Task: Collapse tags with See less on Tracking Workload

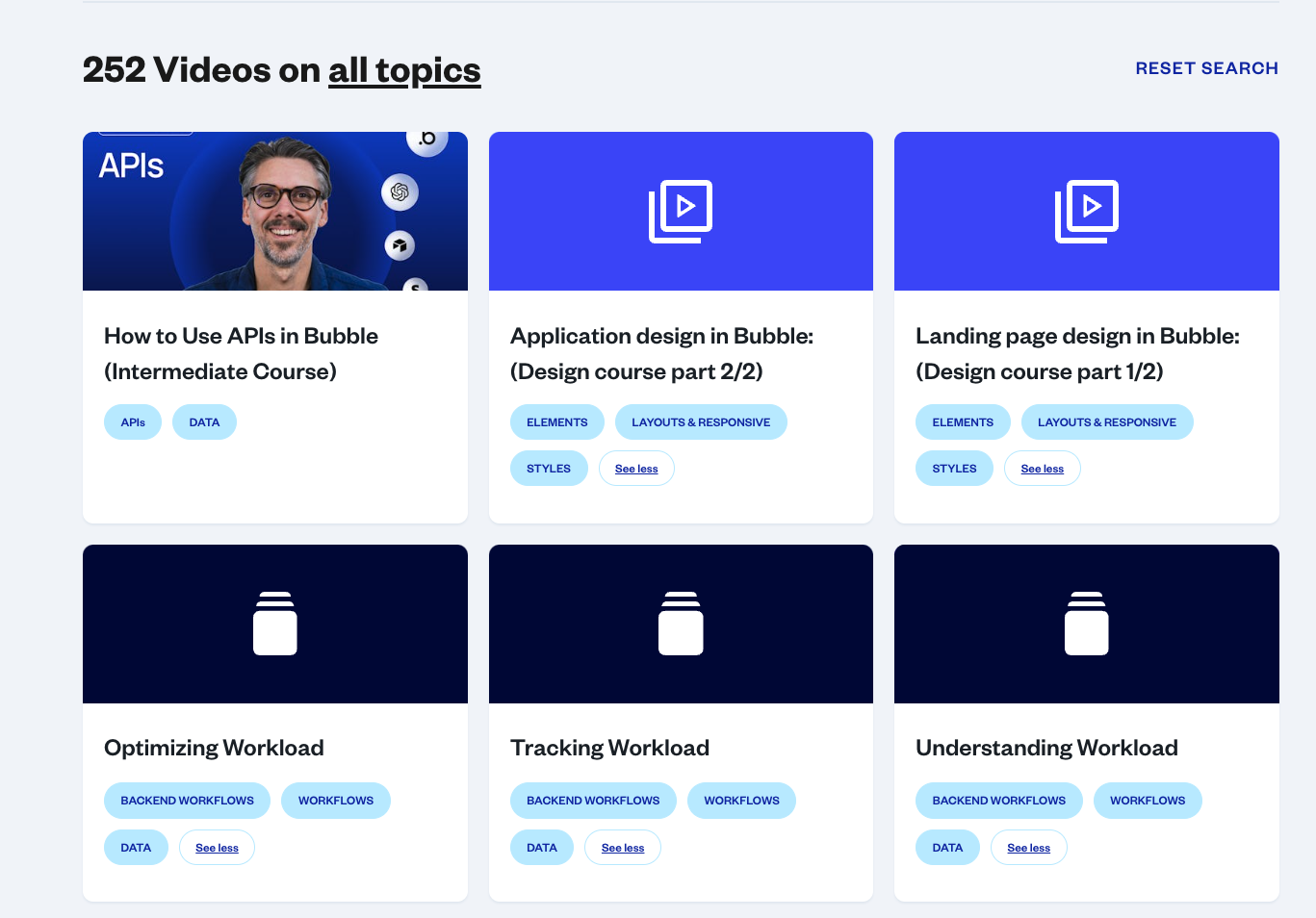Action: point(623,848)
